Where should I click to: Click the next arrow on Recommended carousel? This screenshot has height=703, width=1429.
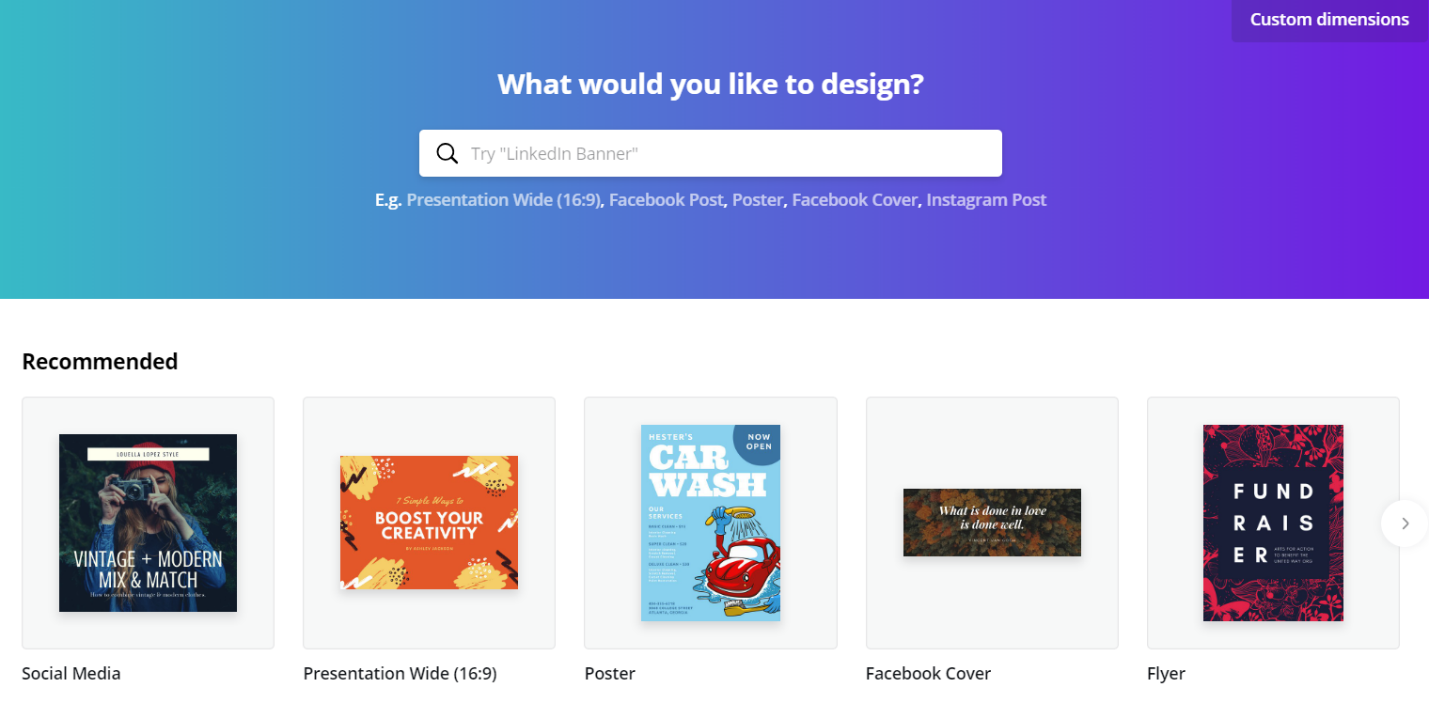coord(1404,523)
